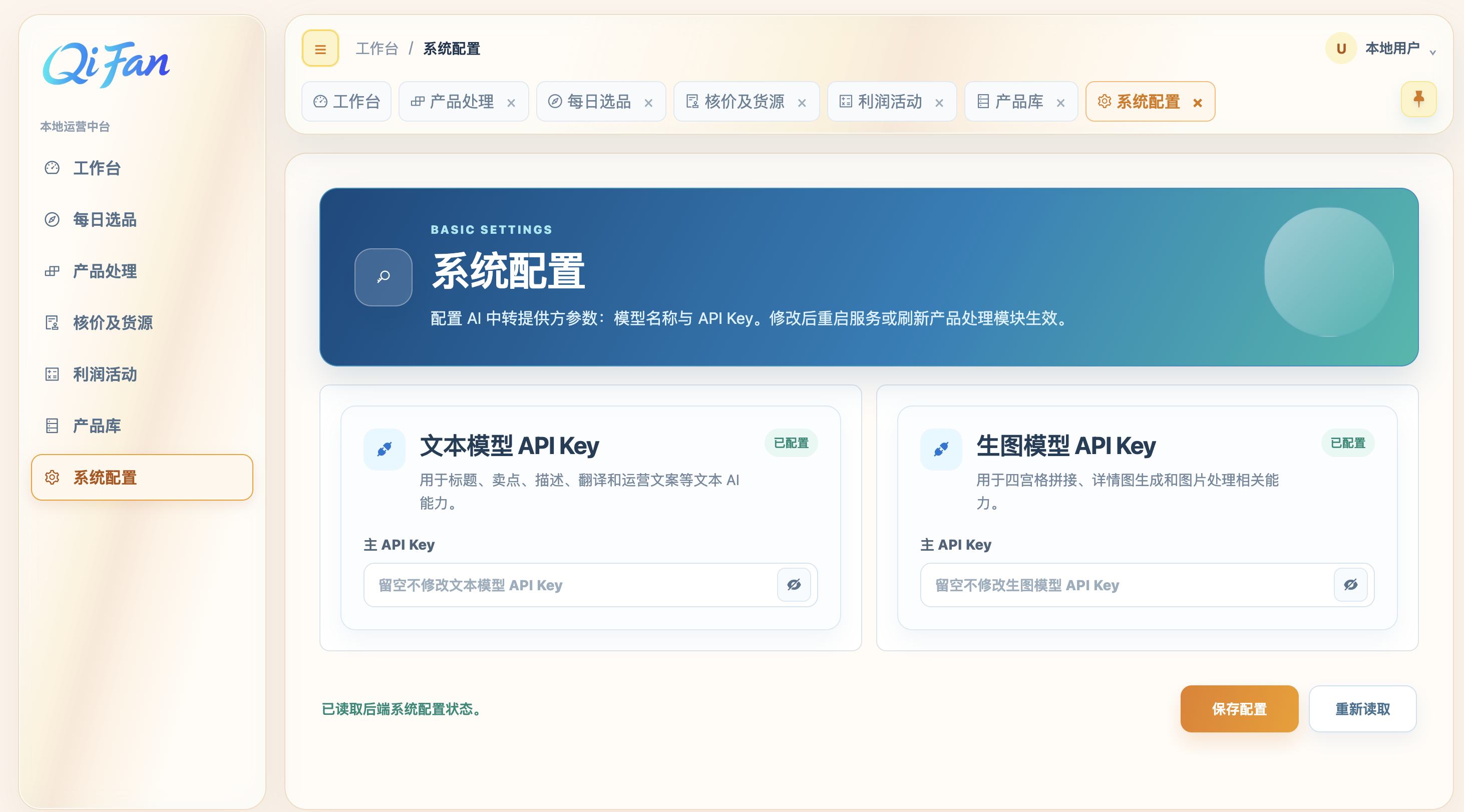Screen dimensions: 1464x812
Task: Click the 已配置 badge on 生图模型 card
Action: tap(1348, 443)
